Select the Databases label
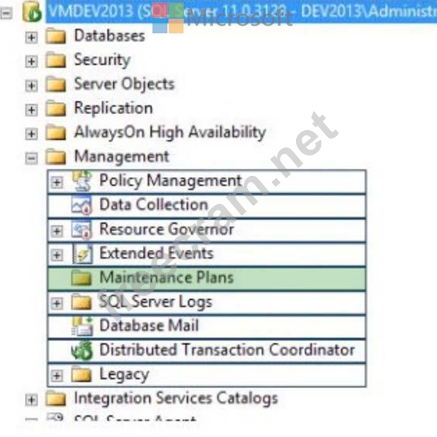437x437 pixels. click(109, 36)
